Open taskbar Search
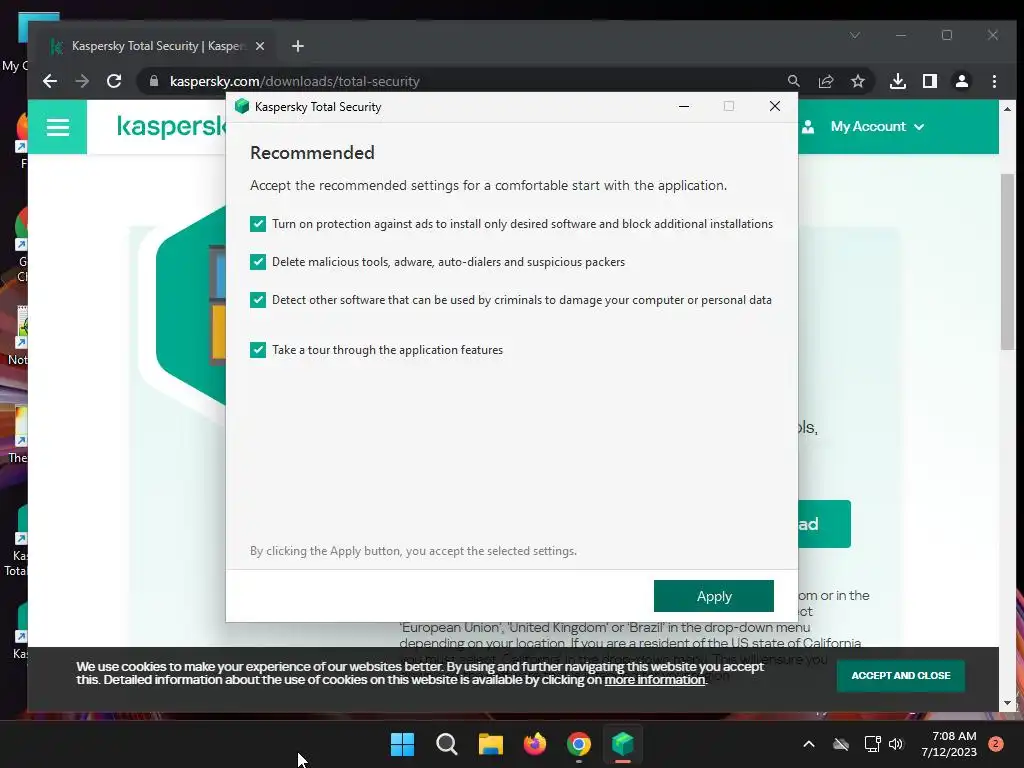The image size is (1024, 768). click(447, 744)
